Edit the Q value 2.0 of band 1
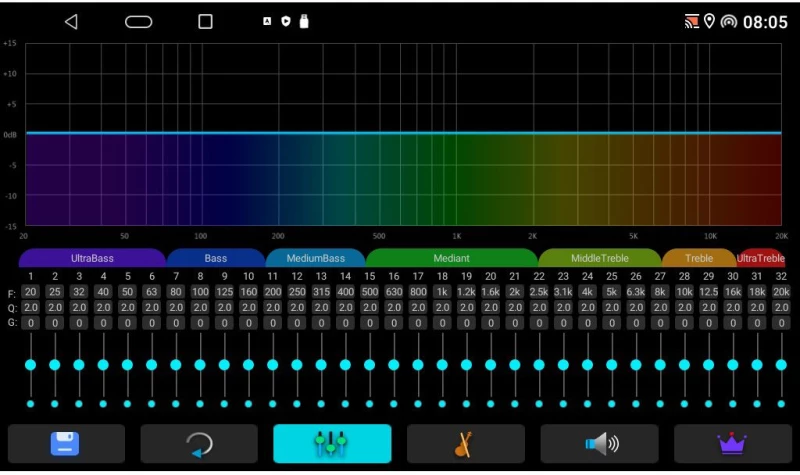This screenshot has height=475, width=800. coord(31,308)
